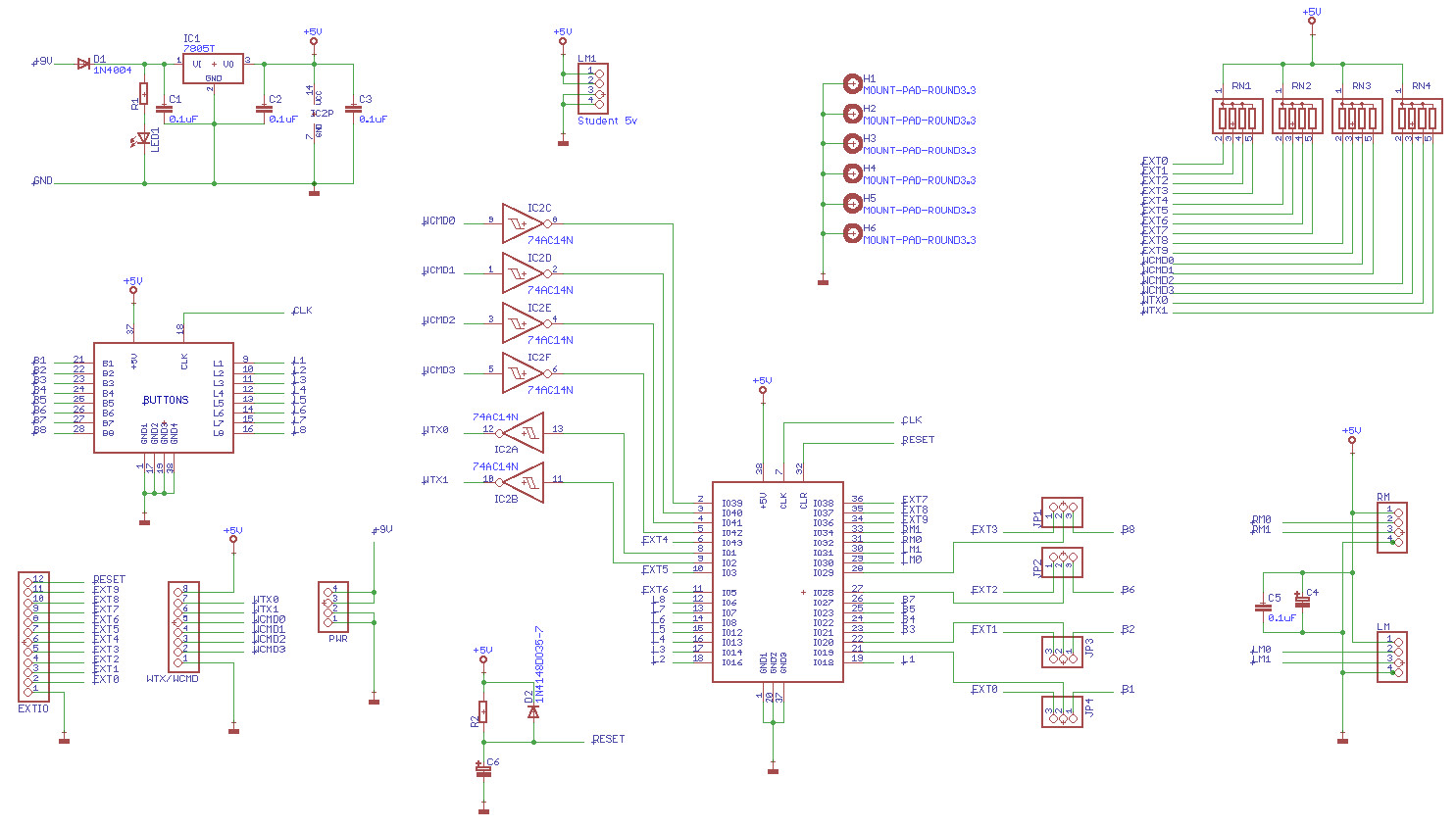Select the JP4 jumper header
1456x828 pixels.
click(x=1062, y=711)
